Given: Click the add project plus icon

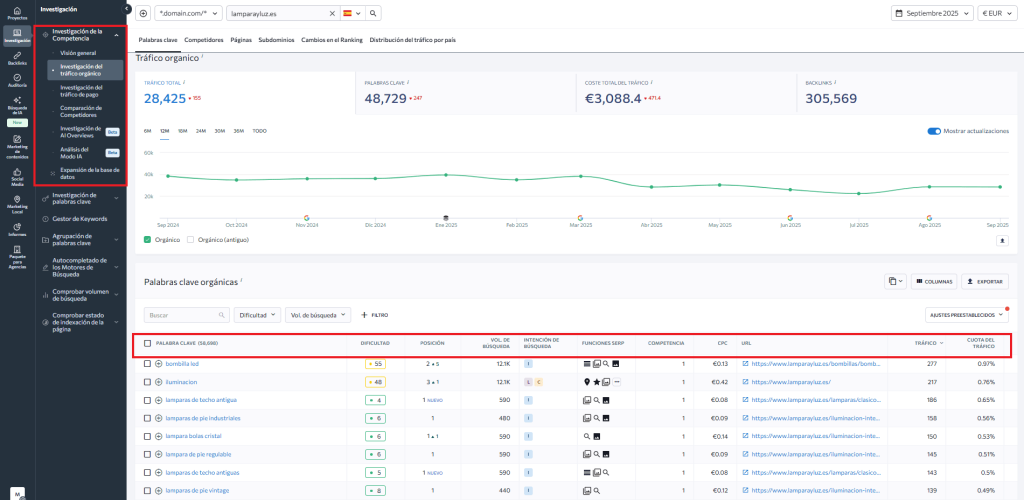Looking at the screenshot, I should [x=144, y=13].
